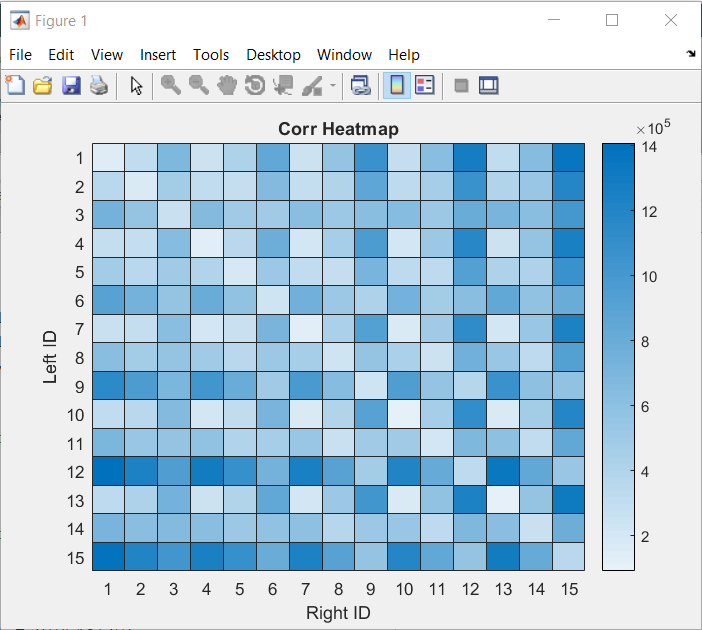This screenshot has width=702, height=630.
Task: Click the Right ID axis label
Action: point(338,613)
